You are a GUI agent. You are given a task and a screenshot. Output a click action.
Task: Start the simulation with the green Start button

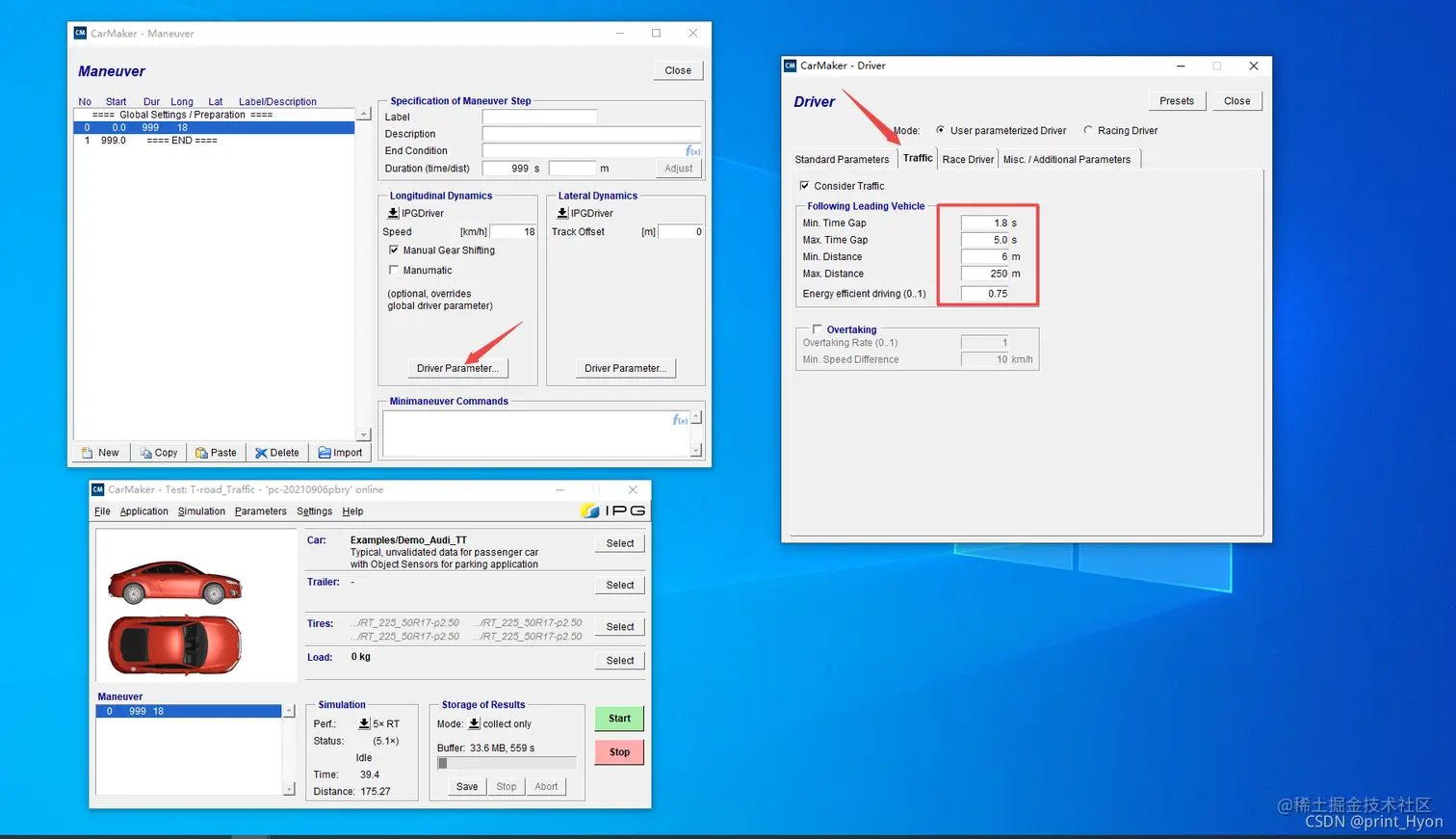click(x=619, y=719)
